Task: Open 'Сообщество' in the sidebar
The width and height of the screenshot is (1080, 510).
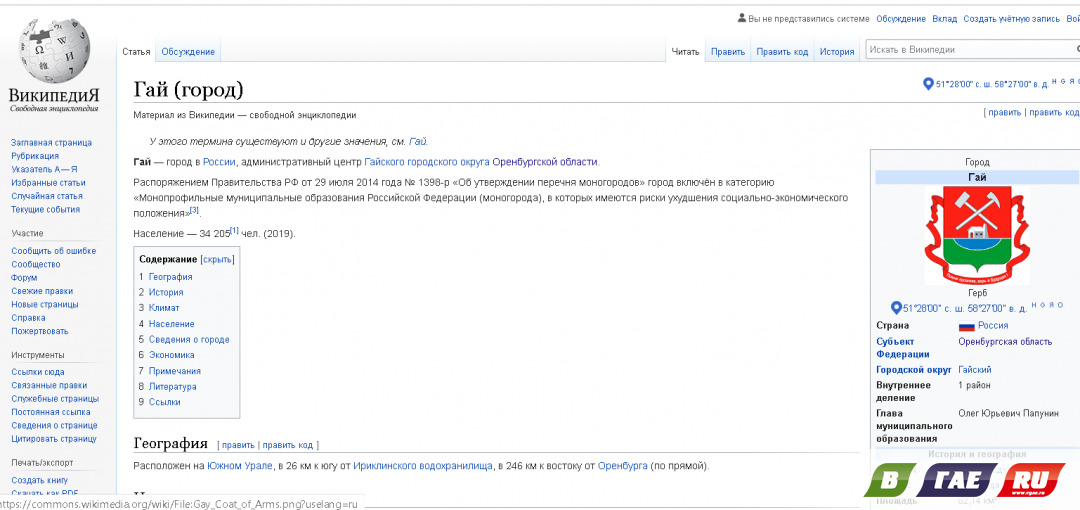Action: coord(36,264)
